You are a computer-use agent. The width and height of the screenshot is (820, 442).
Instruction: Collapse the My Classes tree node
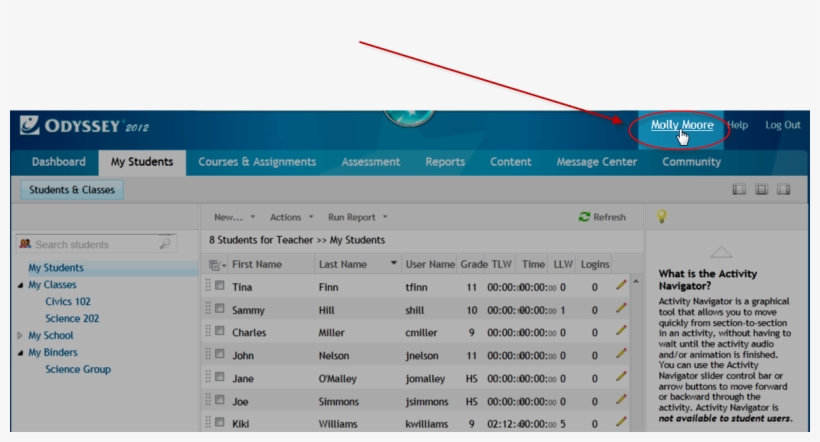click(20, 285)
